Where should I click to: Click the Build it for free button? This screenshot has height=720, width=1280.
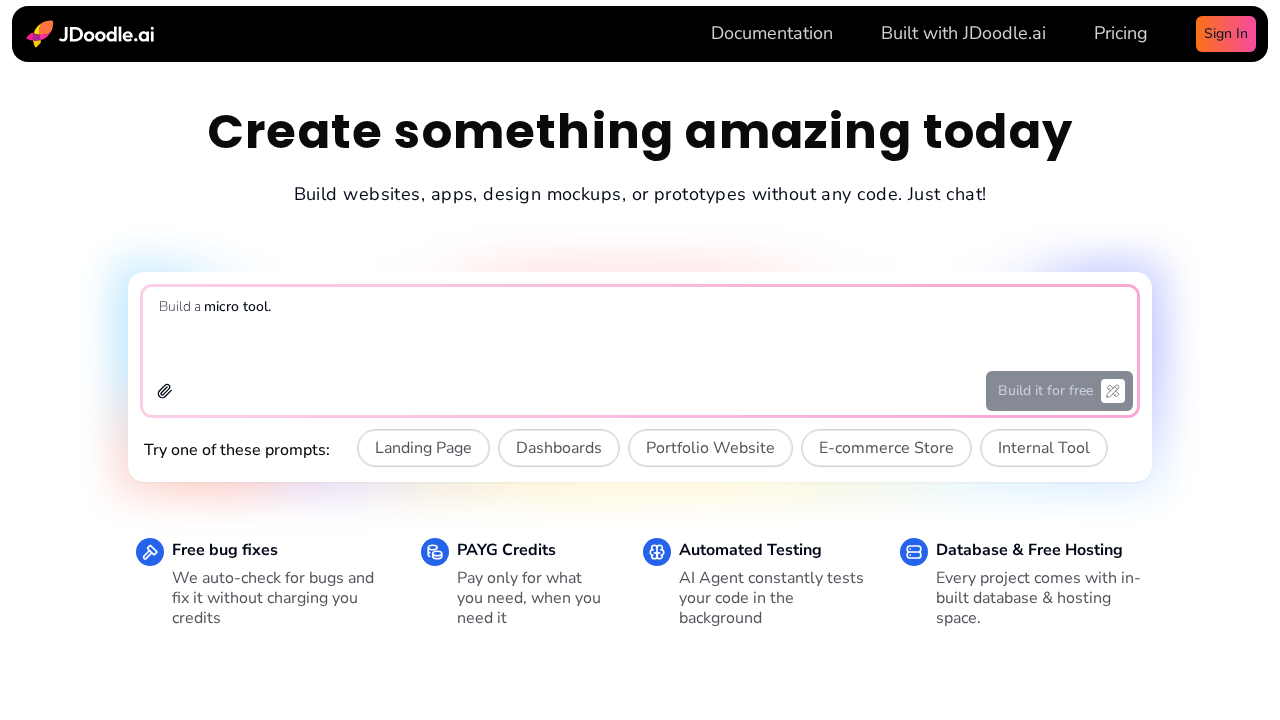click(x=1044, y=389)
